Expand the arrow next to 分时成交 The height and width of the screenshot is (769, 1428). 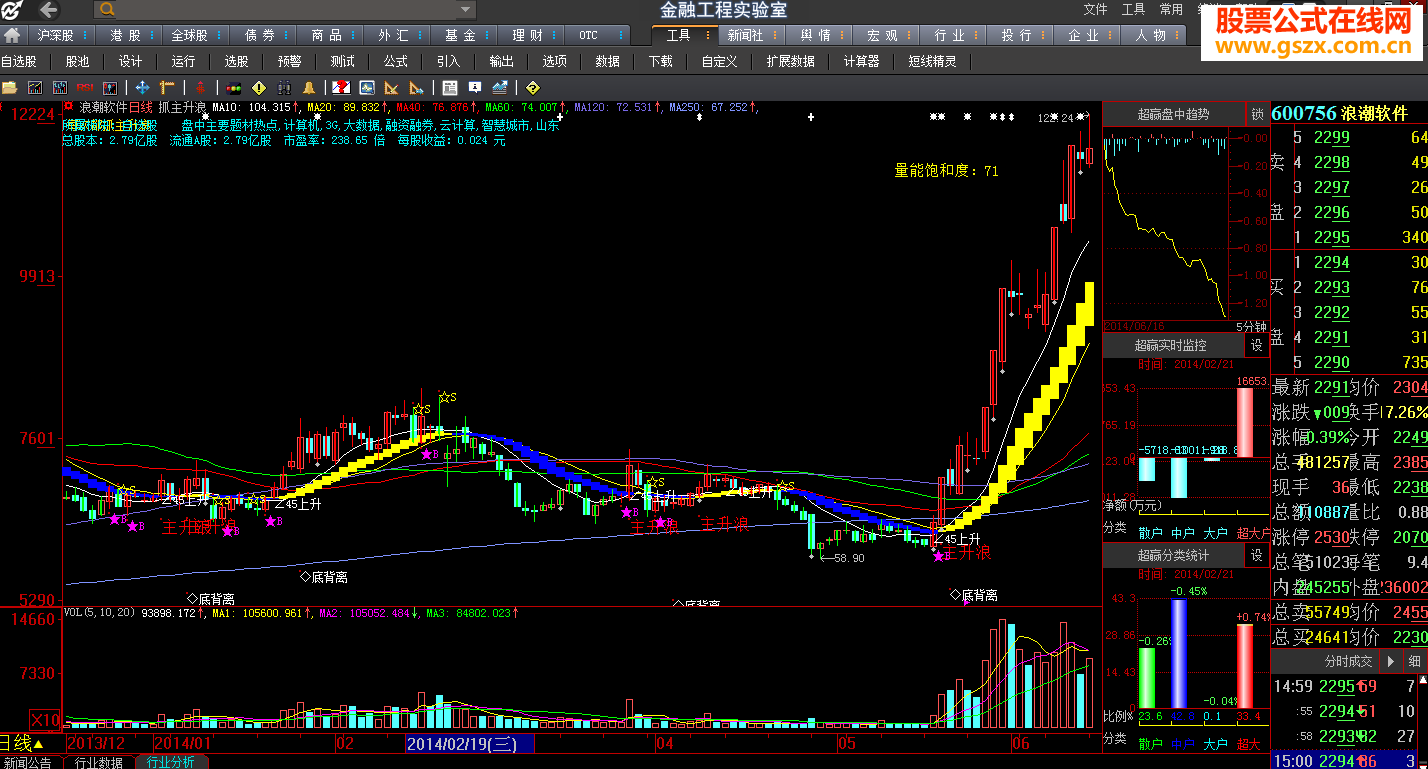[x=1390, y=661]
